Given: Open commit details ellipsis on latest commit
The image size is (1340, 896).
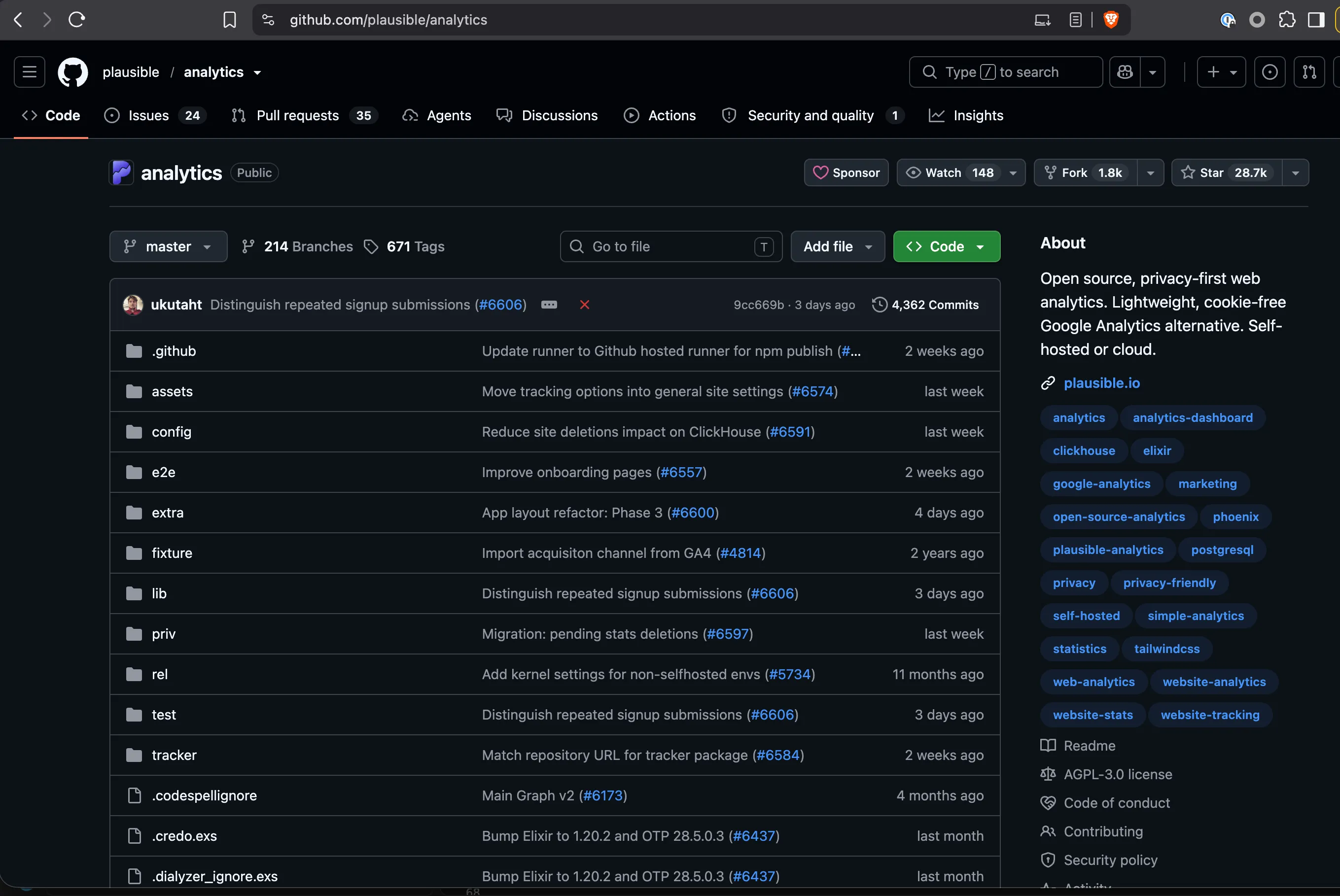Looking at the screenshot, I should tap(549, 305).
